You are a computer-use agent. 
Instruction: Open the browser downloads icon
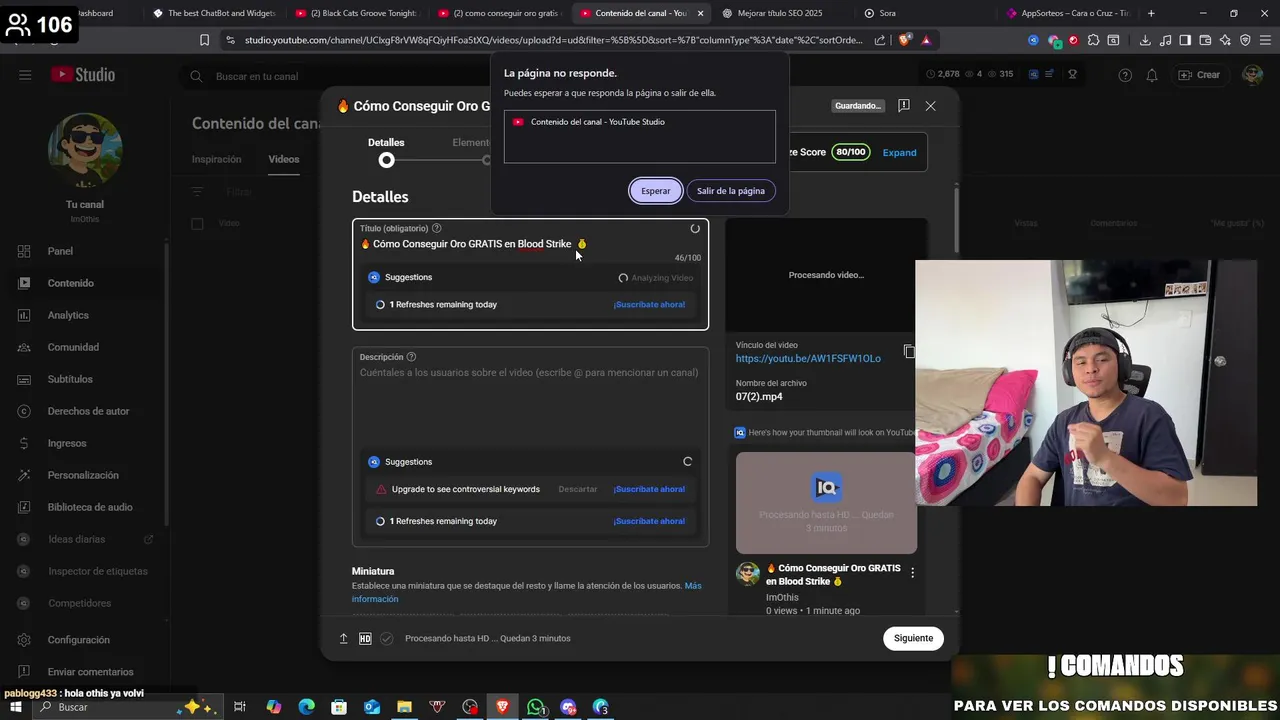(x=1145, y=40)
